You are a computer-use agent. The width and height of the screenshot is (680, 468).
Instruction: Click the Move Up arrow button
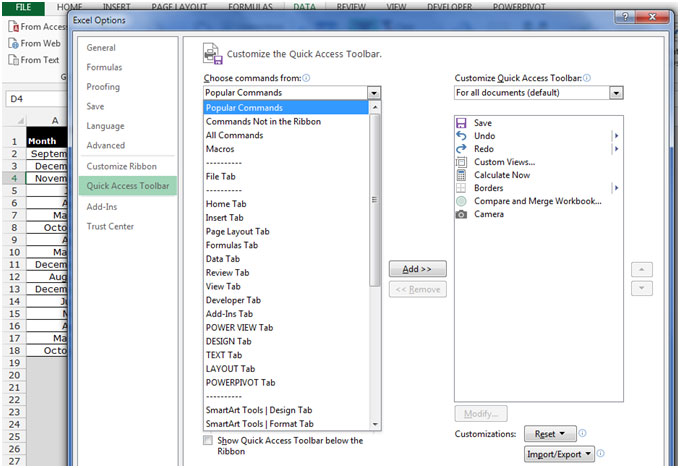tap(642, 270)
